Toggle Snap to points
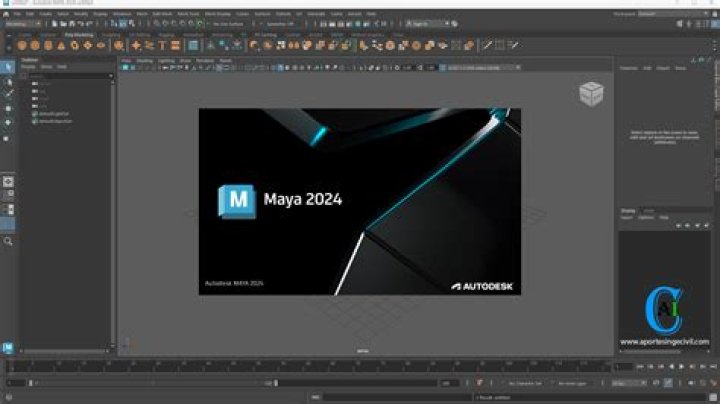This screenshot has width=720, height=404. (174, 24)
